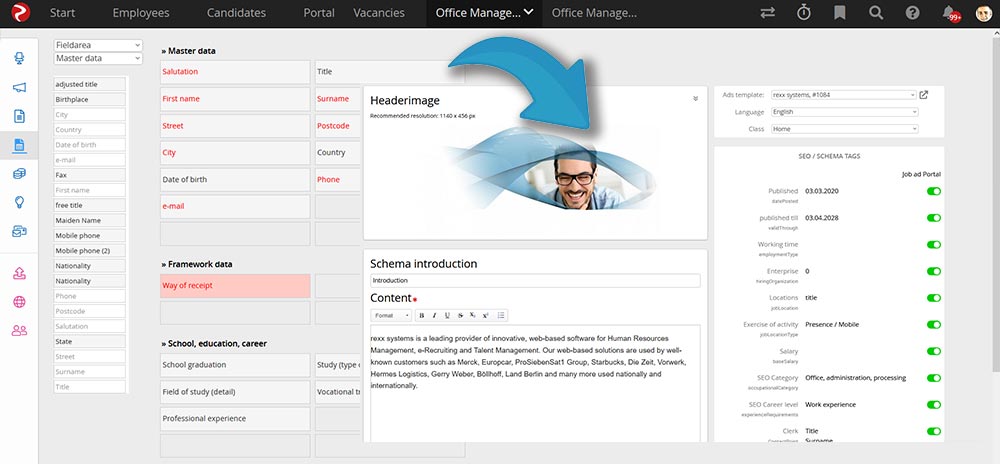Apply superscript formatting in Content editor
The width and height of the screenshot is (1000, 464).
coord(485,315)
